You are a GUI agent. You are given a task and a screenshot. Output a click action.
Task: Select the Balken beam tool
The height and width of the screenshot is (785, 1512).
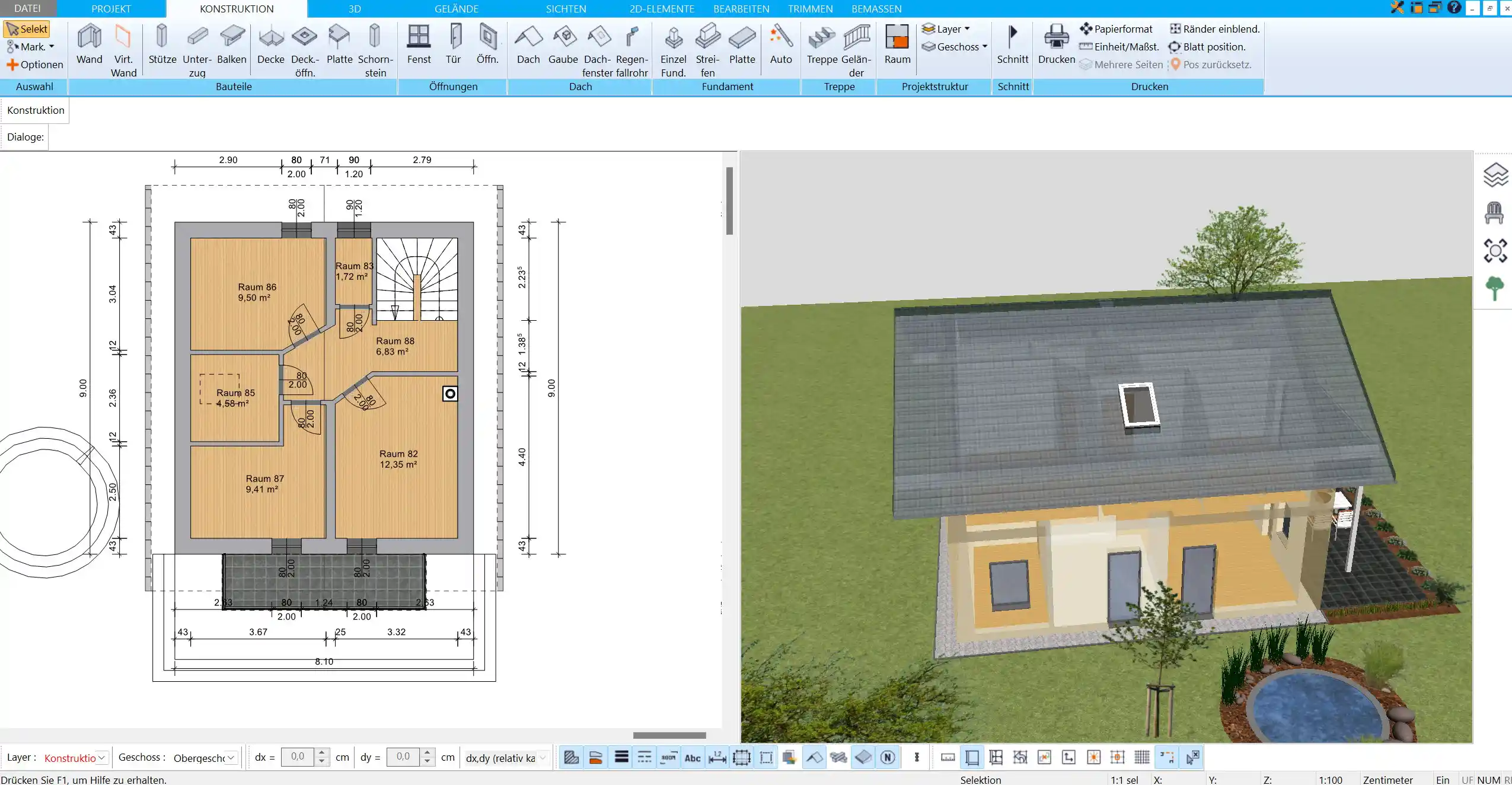tap(232, 44)
